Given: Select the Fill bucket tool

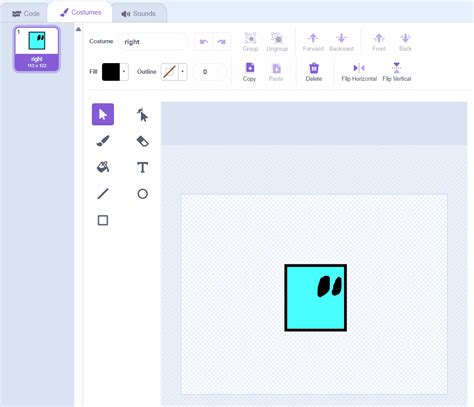Looking at the screenshot, I should [x=103, y=167].
